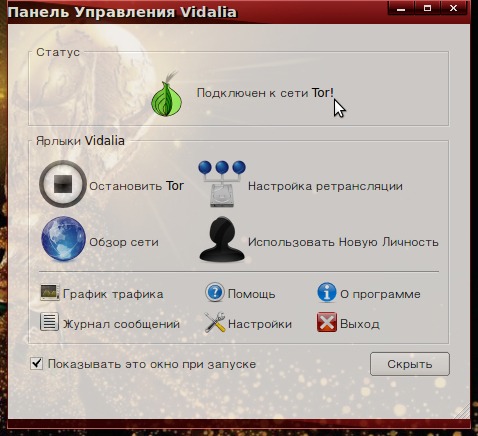The height and width of the screenshot is (436, 478).
Task: Click the blue question mark help icon
Action: [x=215, y=293]
